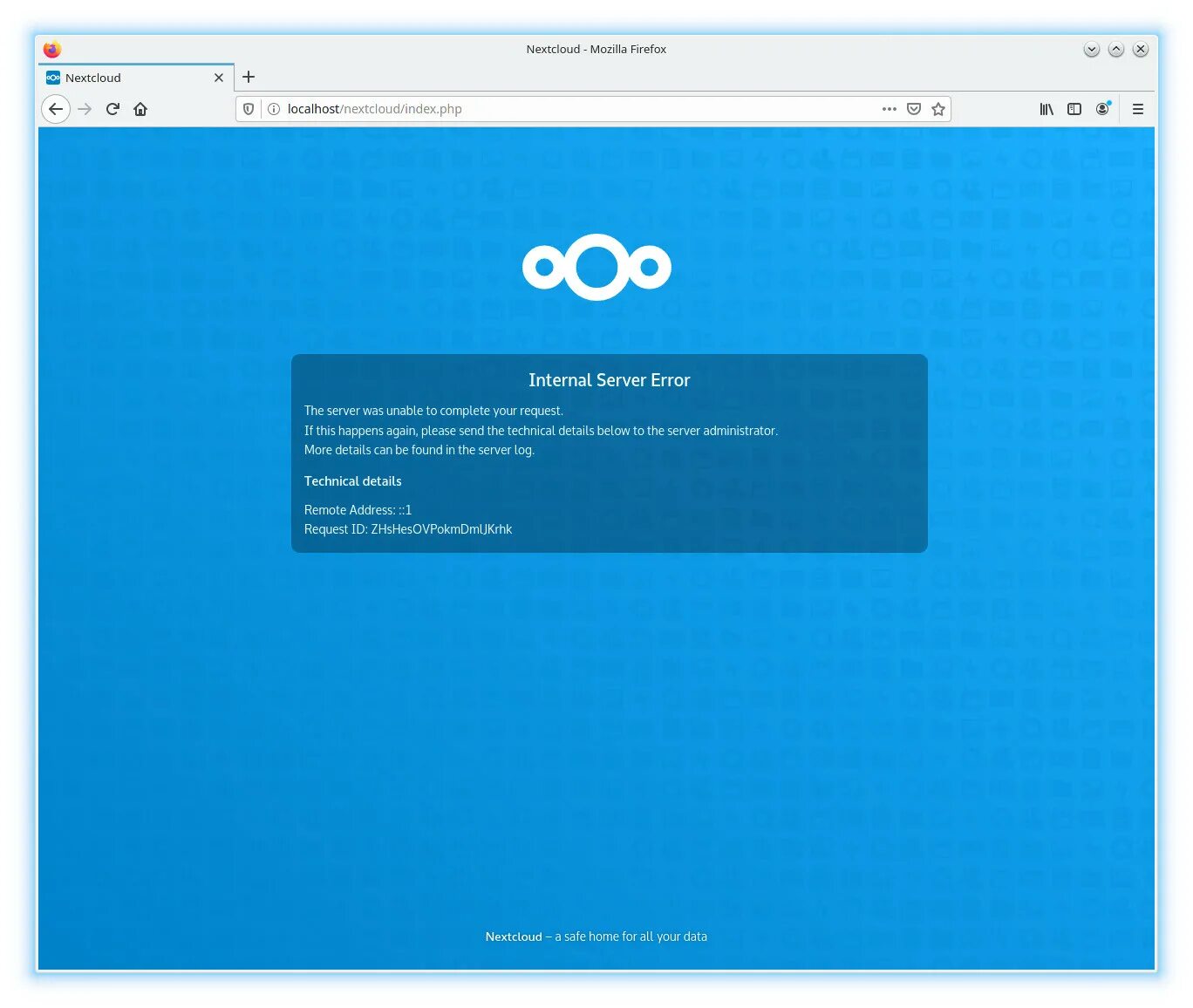1193x1008 pixels.
Task: Bookmark this page with the star
Action: (x=938, y=109)
